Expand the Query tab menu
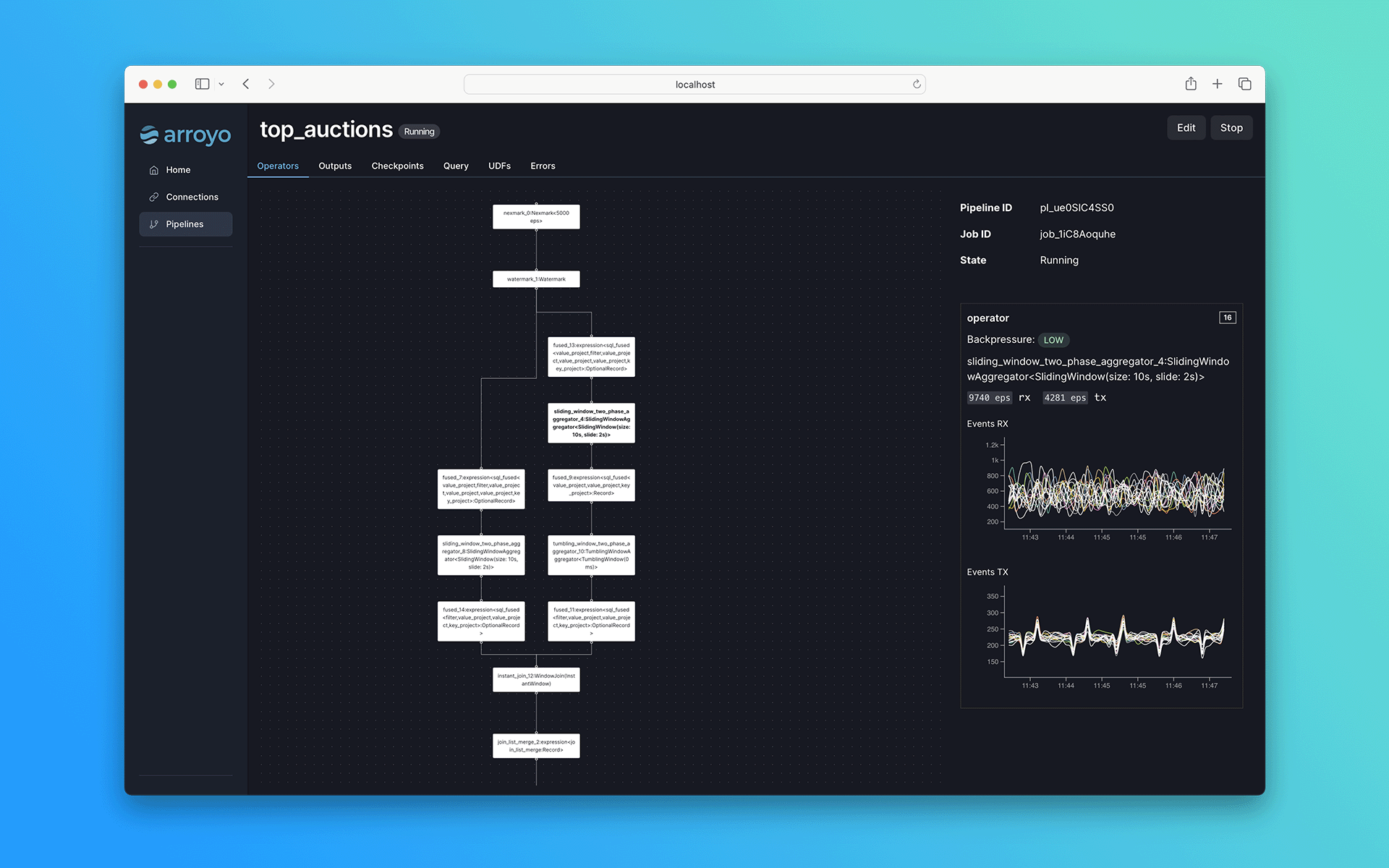 454,165
